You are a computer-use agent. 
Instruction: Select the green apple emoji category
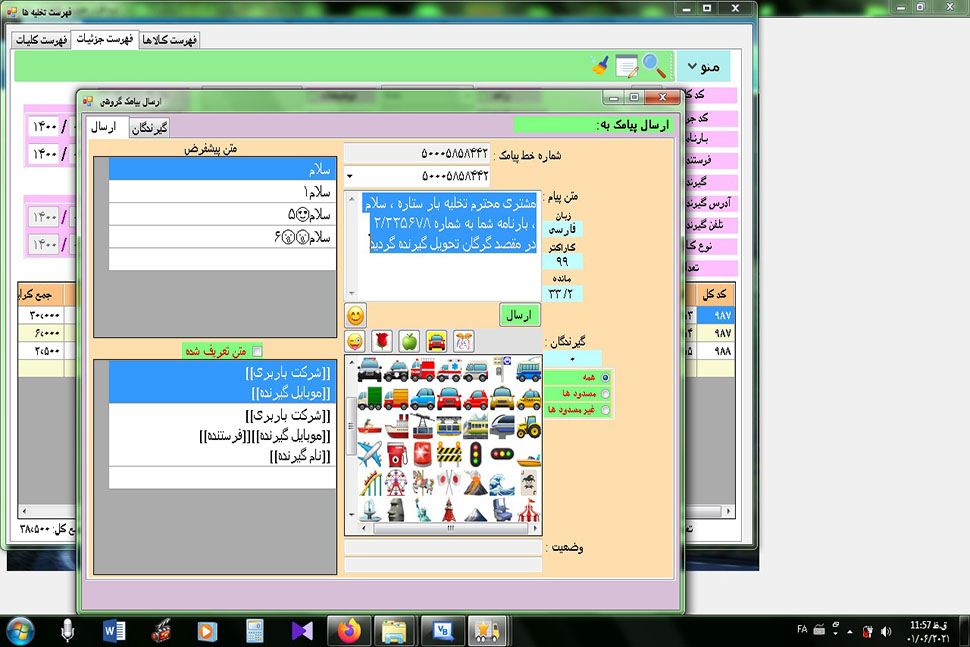click(x=409, y=342)
